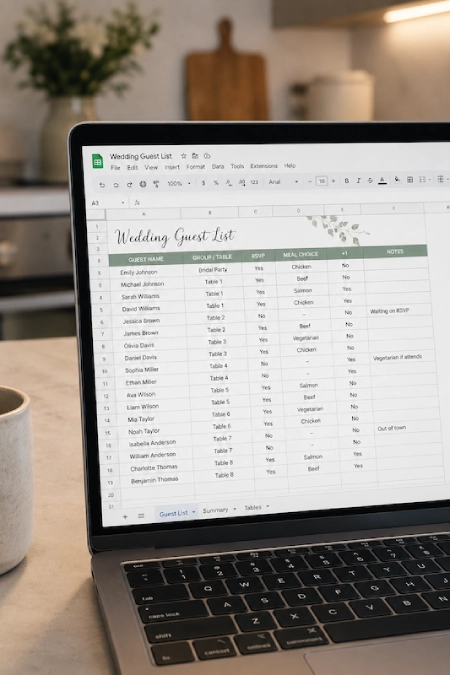Format as percent icon
This screenshot has width=450, height=675.
216,183
